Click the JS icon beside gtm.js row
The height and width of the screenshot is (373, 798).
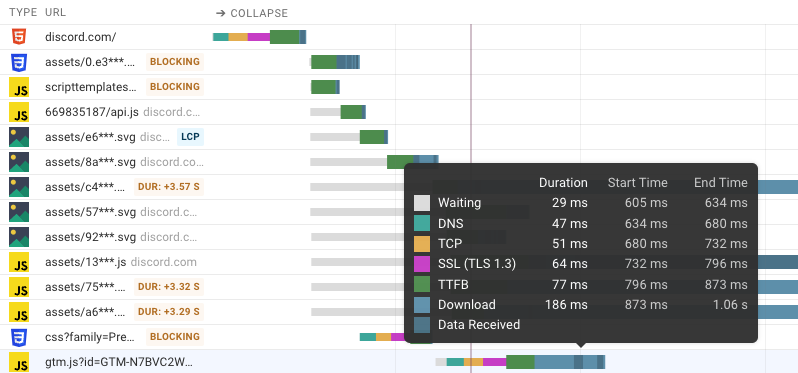pyautogui.click(x=19, y=362)
